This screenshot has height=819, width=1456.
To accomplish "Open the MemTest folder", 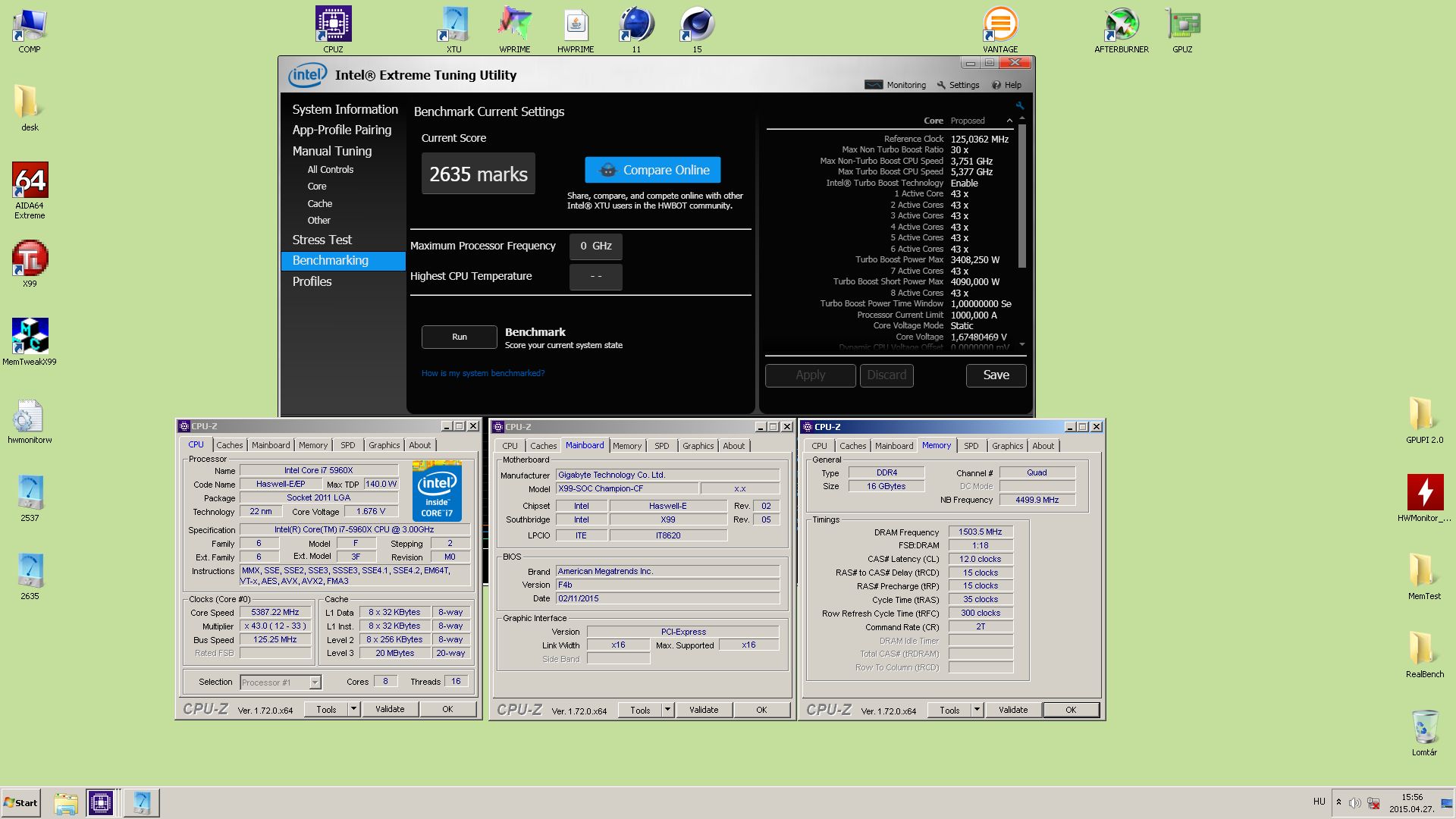I will coord(1424,576).
